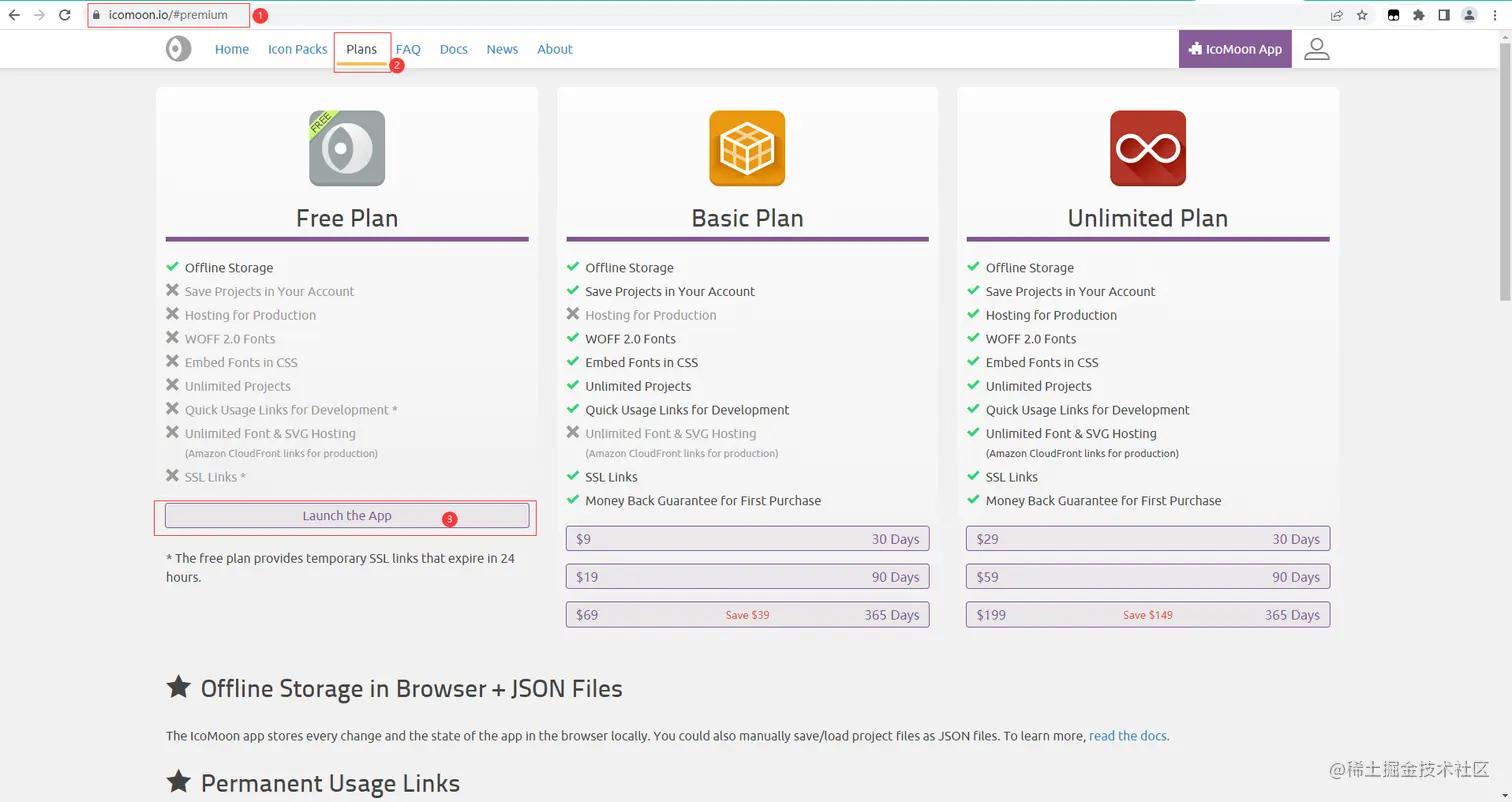The width and height of the screenshot is (1512, 802).
Task: Open the Chrome three-dot menu
Action: pyautogui.click(x=1495, y=15)
